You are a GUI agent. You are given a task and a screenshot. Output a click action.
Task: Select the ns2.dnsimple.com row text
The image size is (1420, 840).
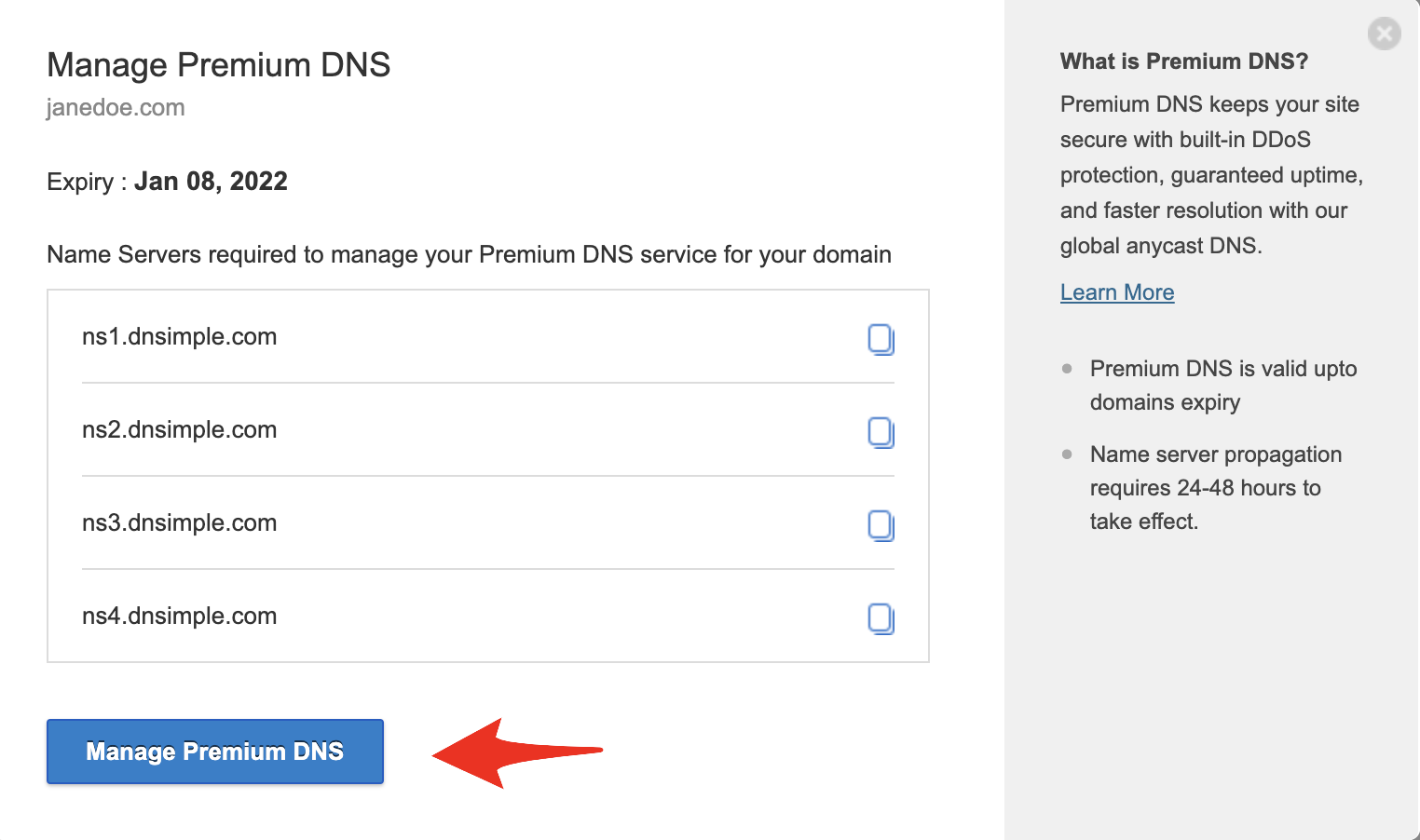pos(180,430)
